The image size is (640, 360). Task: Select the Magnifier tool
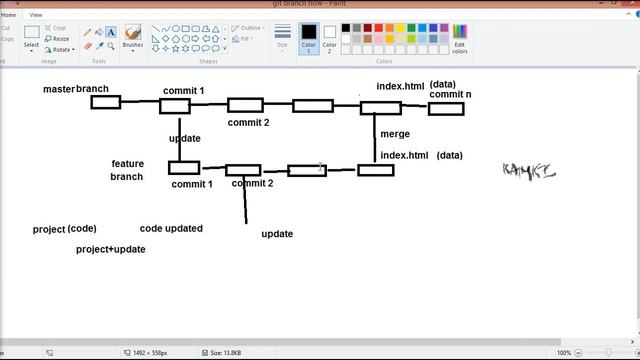(111, 46)
